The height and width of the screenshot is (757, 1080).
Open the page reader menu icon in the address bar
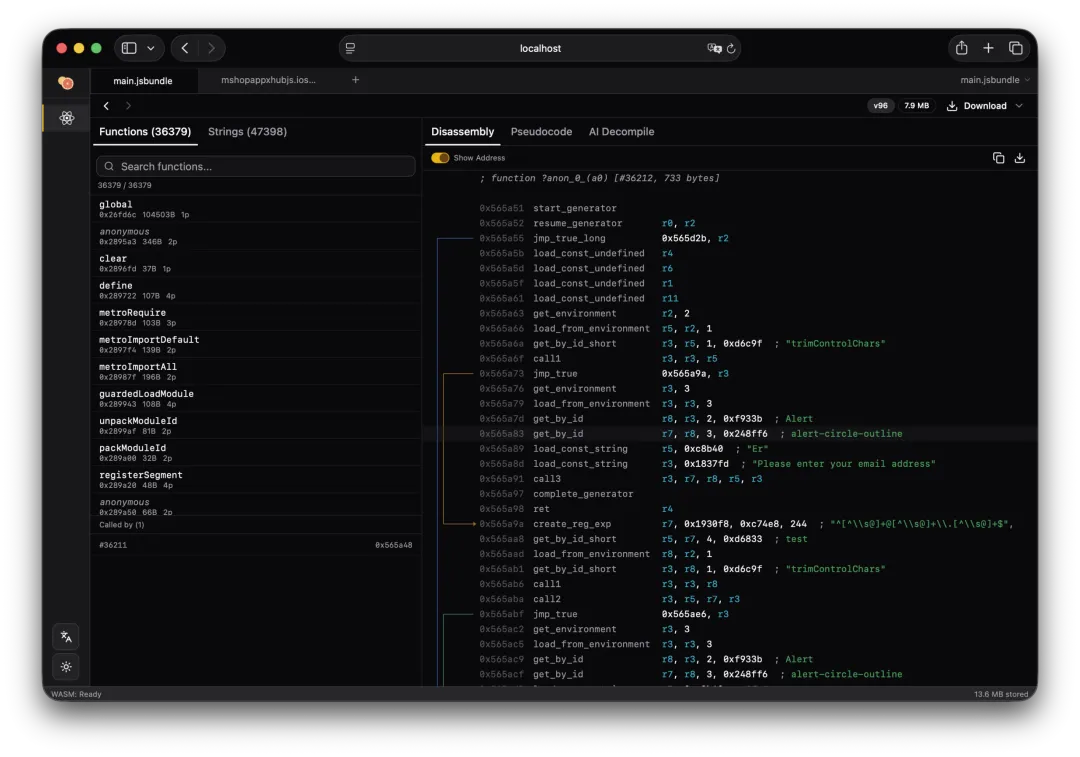tap(351, 48)
